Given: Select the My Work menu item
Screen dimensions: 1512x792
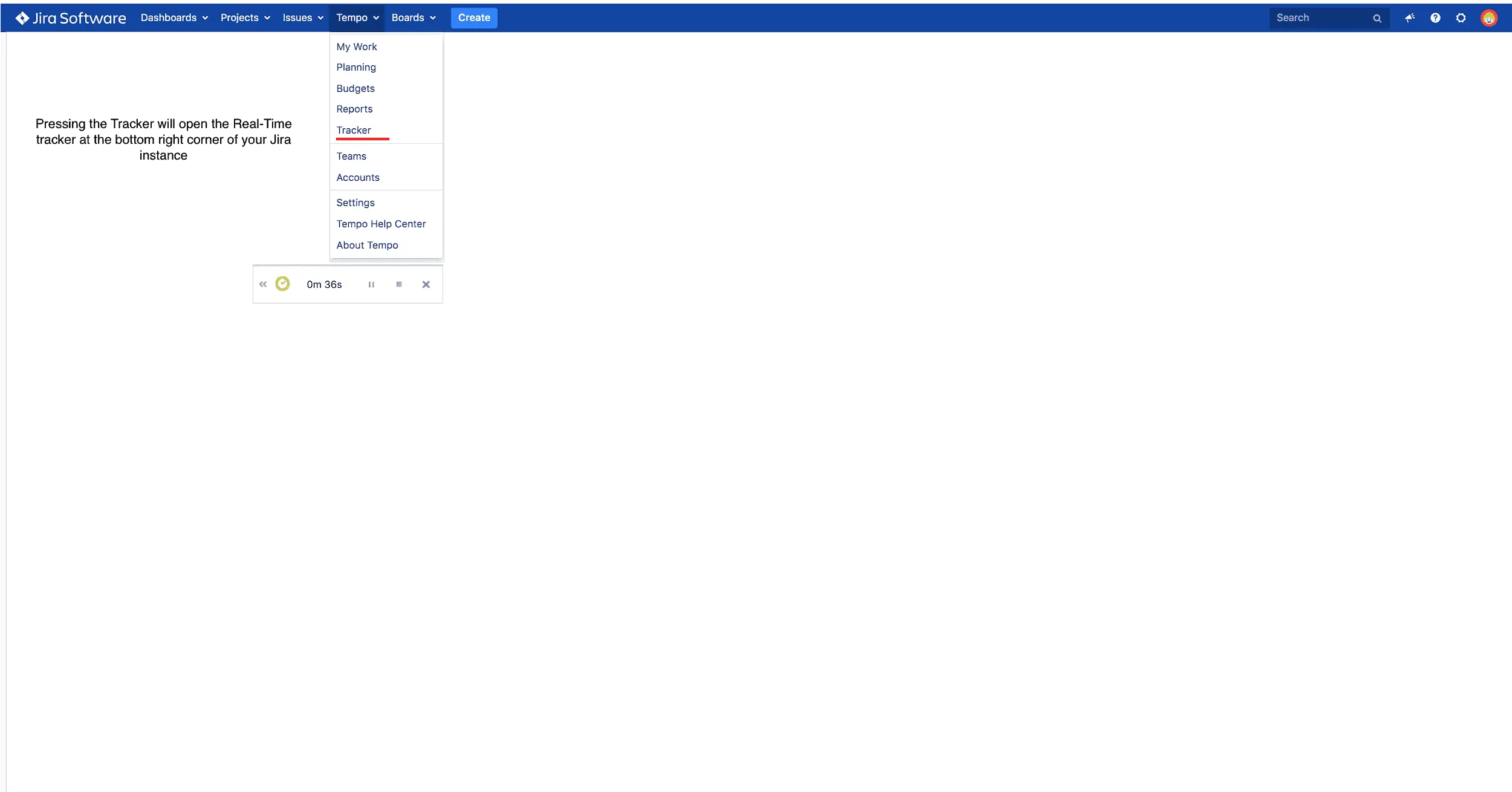Looking at the screenshot, I should click(357, 46).
